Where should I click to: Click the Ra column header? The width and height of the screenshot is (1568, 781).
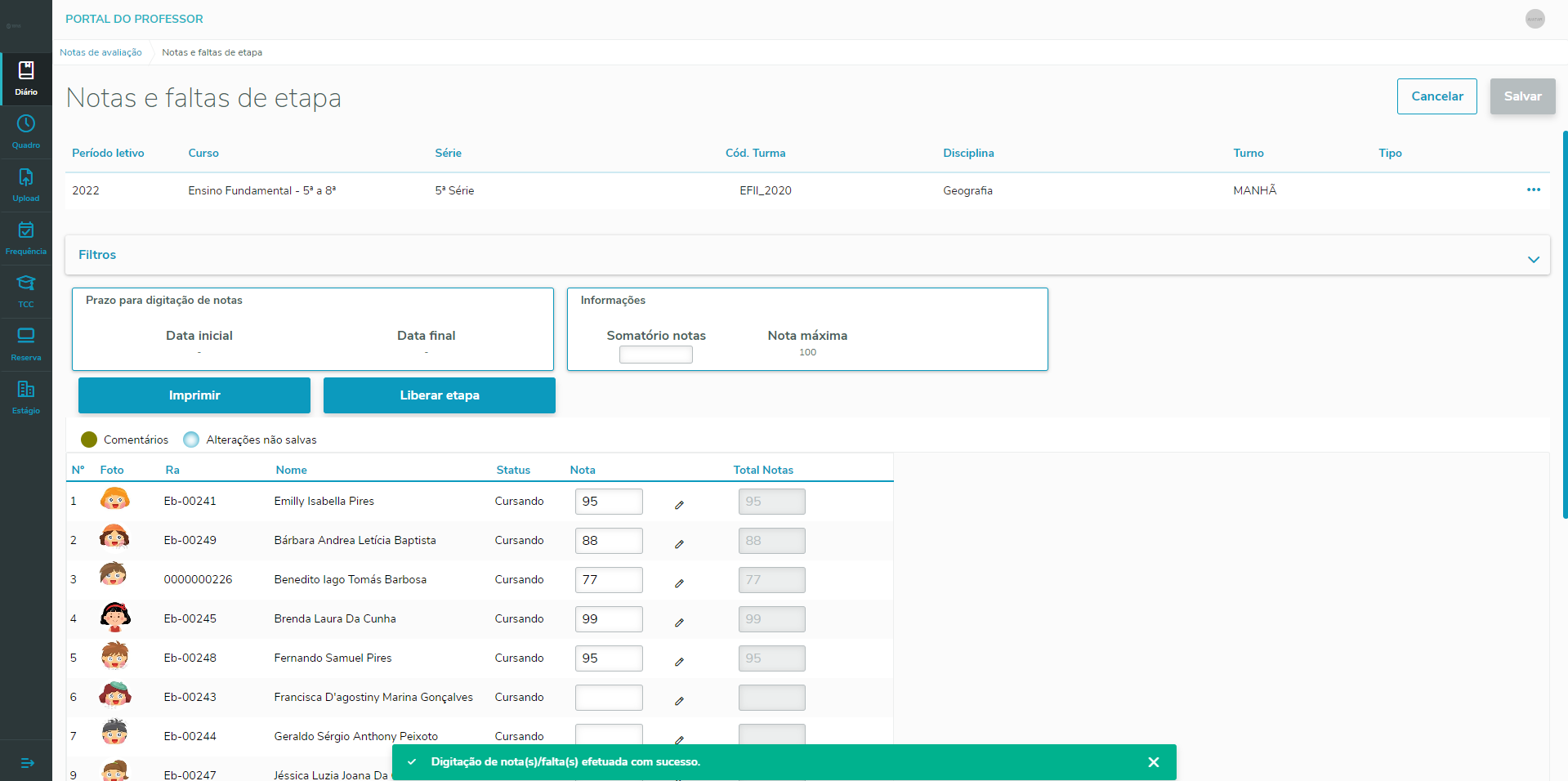coord(172,470)
